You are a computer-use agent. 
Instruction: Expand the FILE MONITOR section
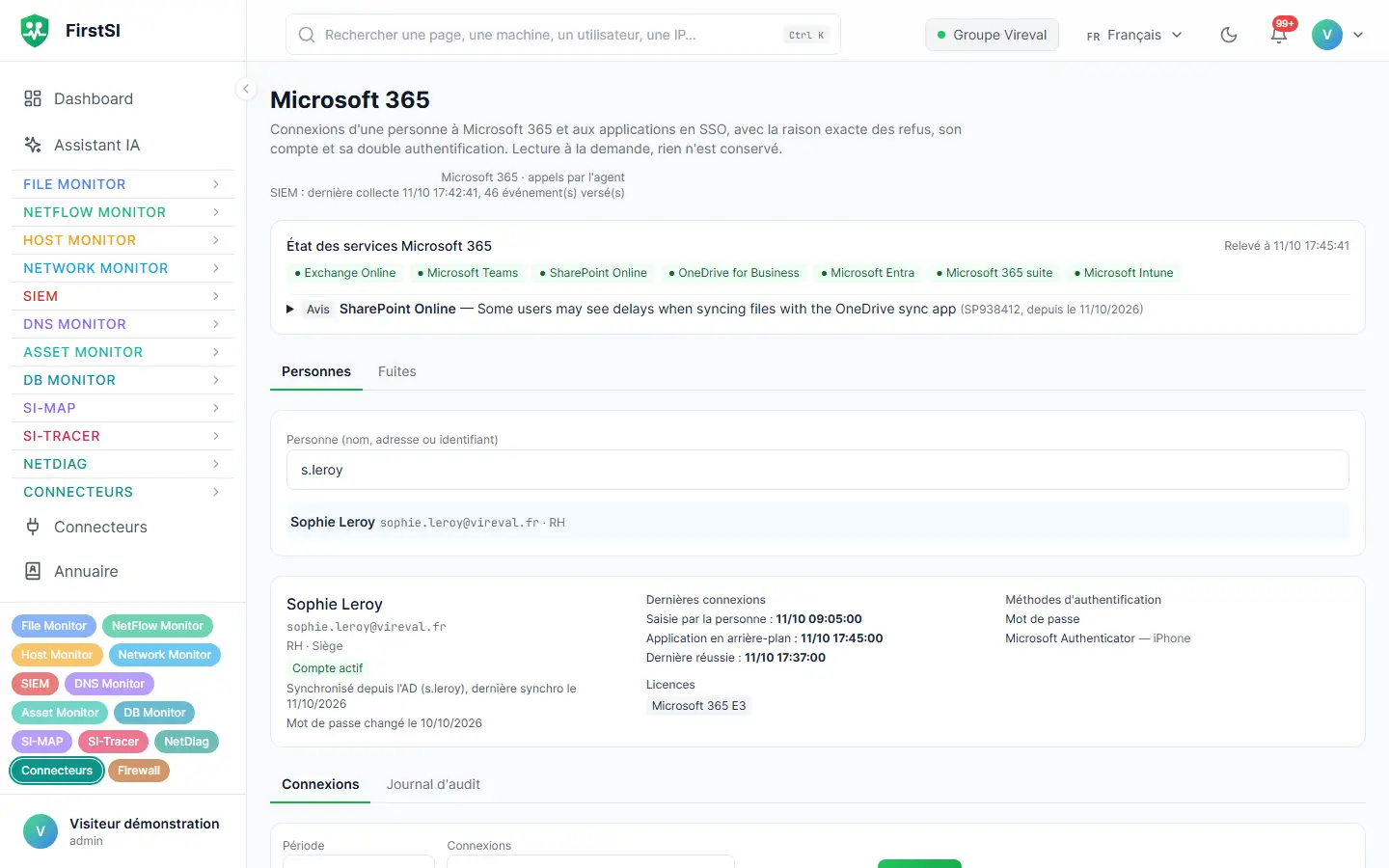[123, 184]
